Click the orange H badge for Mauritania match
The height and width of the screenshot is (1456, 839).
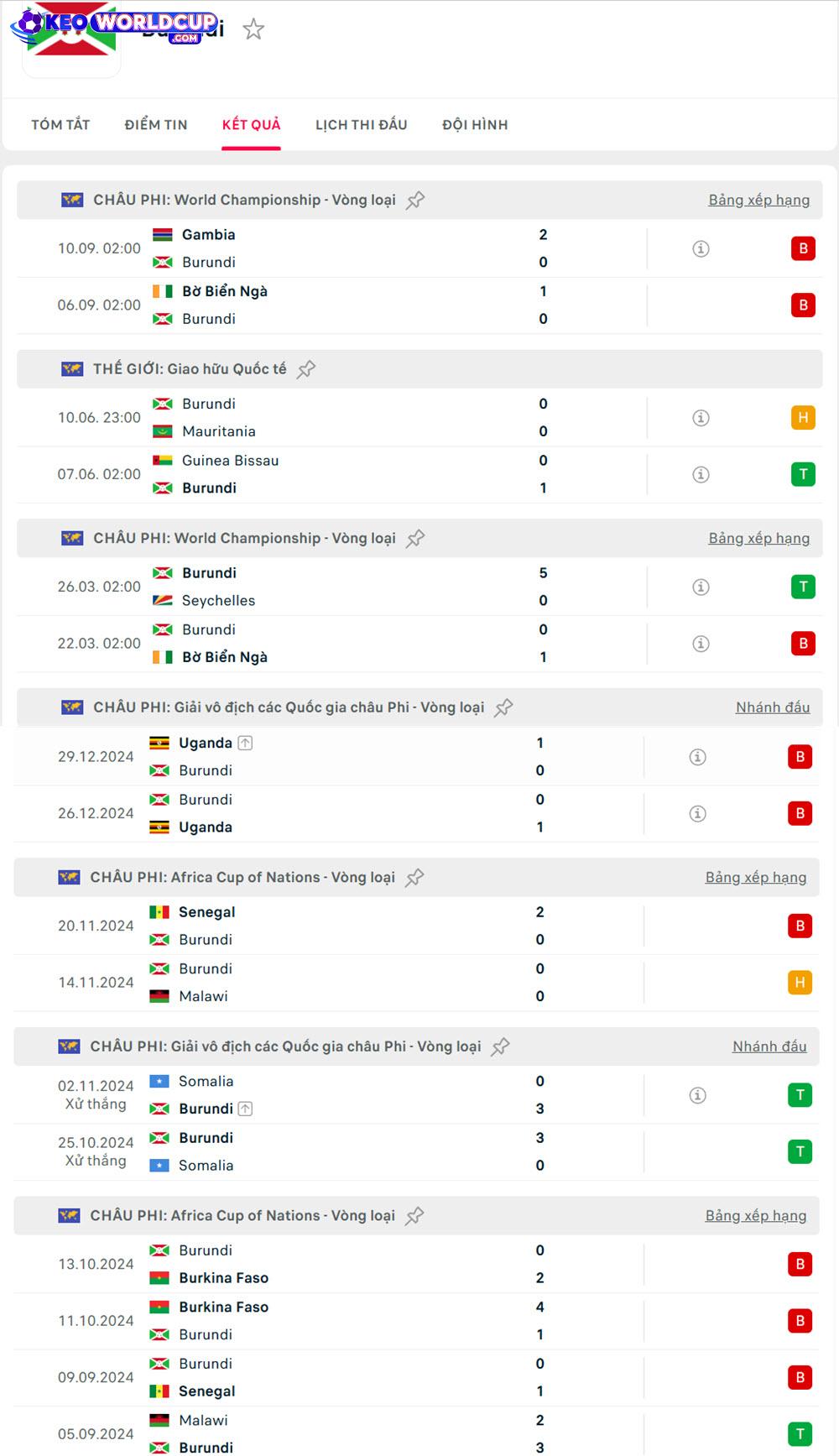803,418
